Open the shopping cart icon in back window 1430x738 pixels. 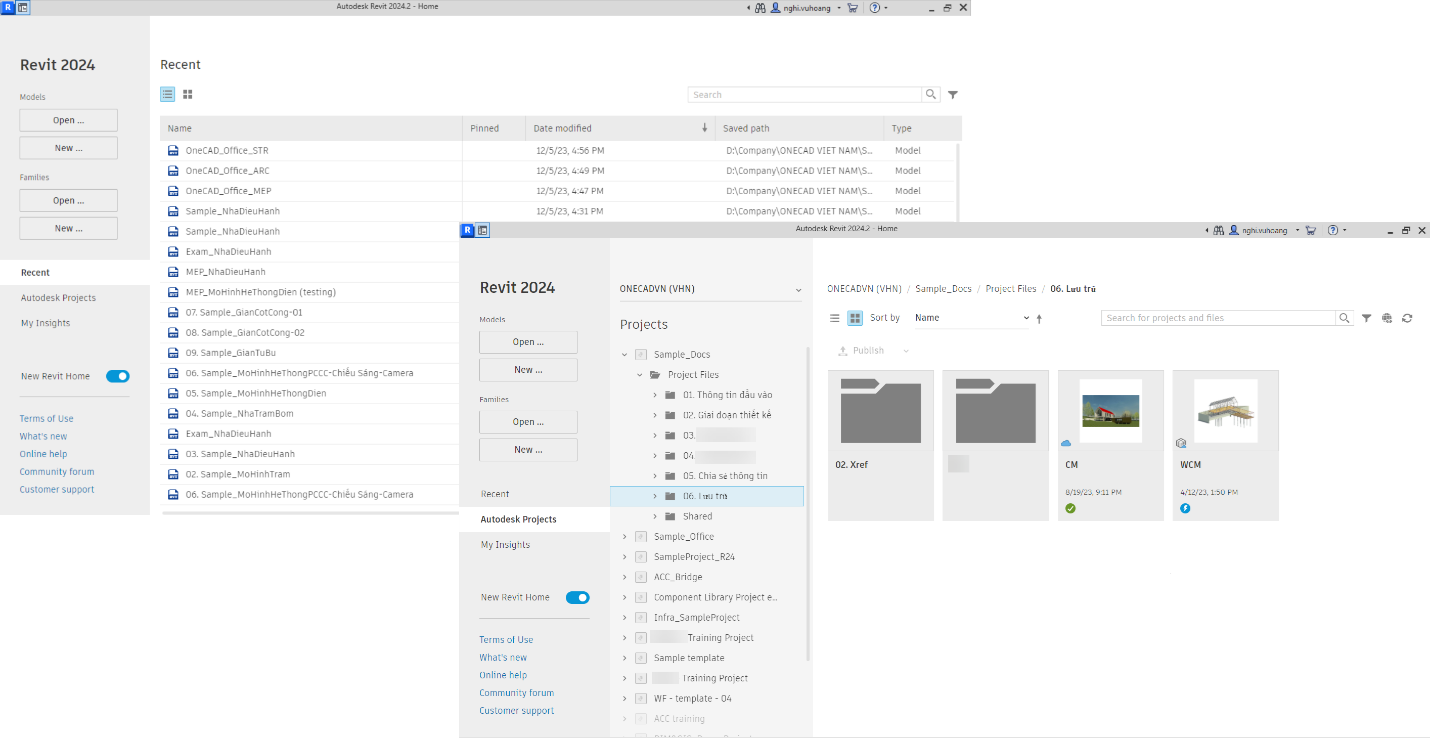(x=852, y=7)
